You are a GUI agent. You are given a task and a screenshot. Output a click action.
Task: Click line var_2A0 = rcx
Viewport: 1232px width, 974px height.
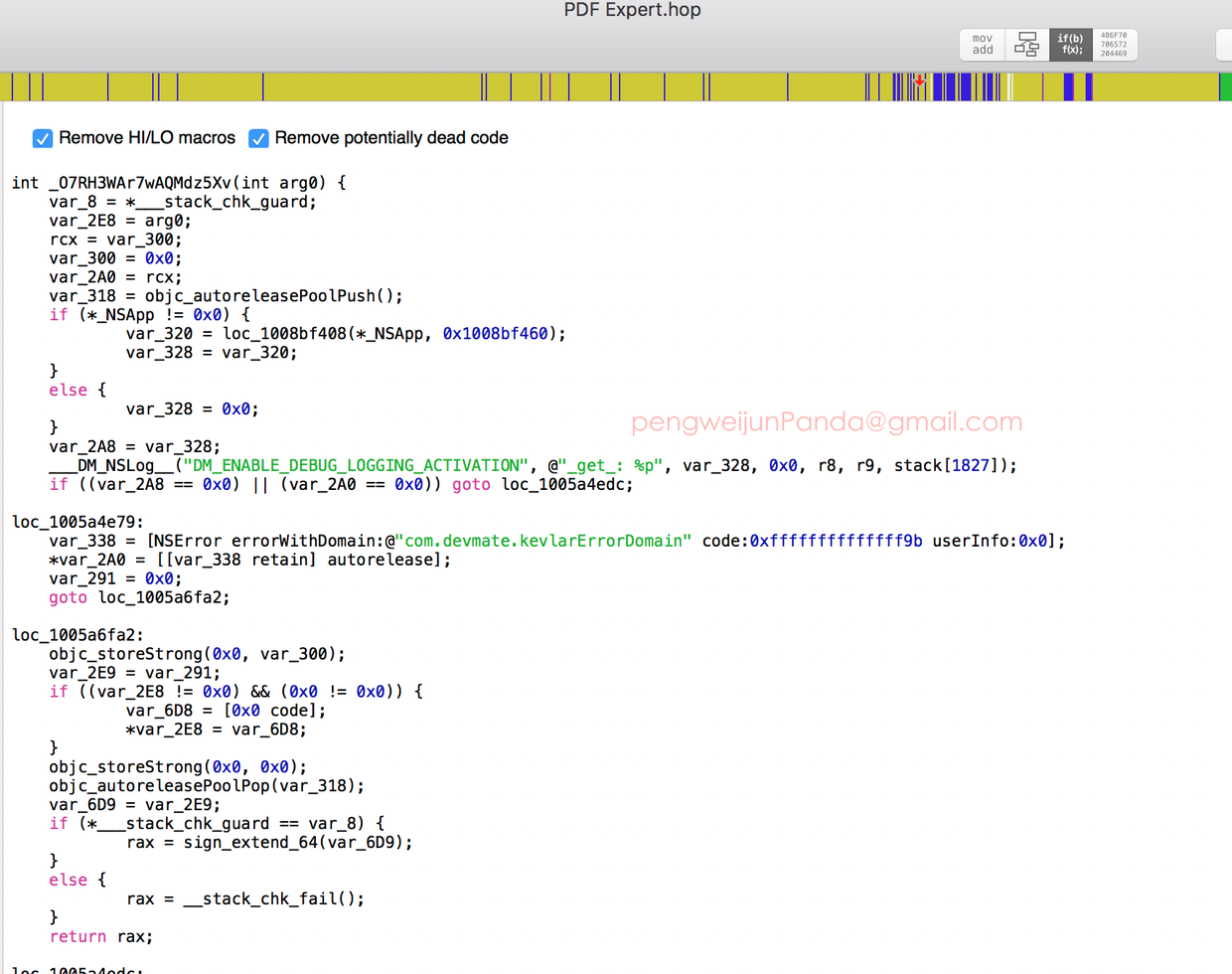tap(116, 277)
